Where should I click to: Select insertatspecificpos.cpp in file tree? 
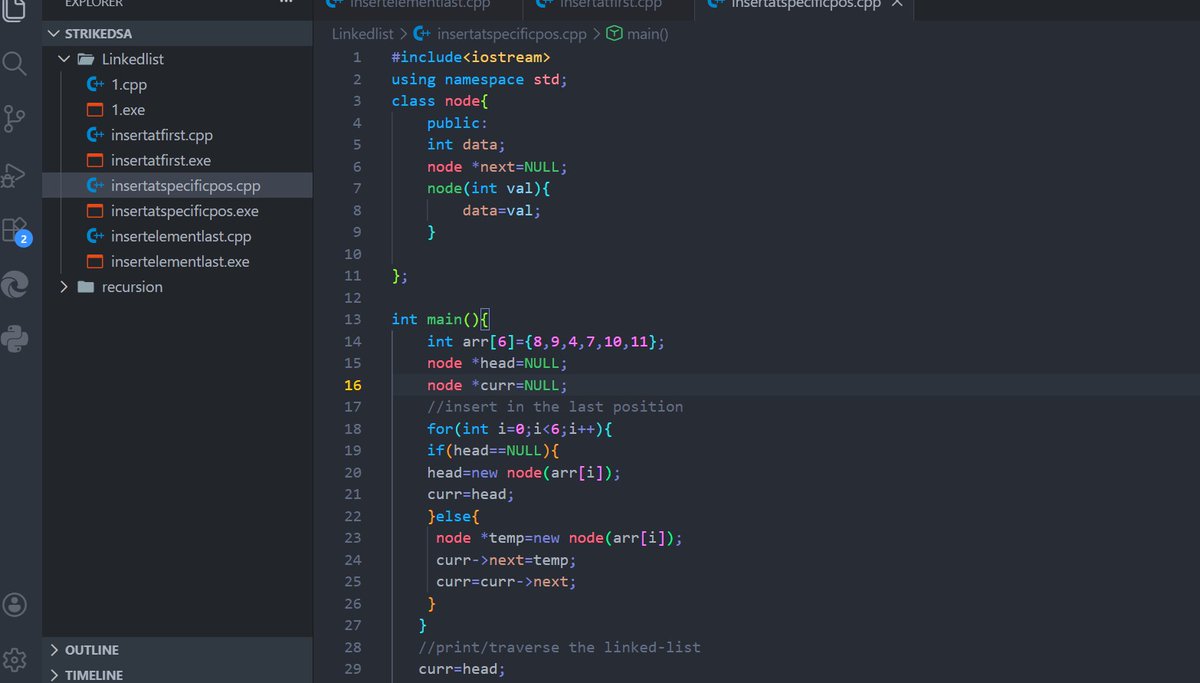[x=177, y=186]
